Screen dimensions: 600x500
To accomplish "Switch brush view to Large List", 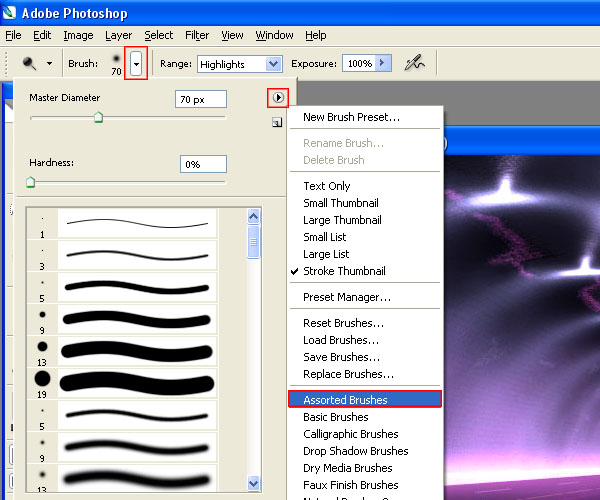I will tap(365, 254).
